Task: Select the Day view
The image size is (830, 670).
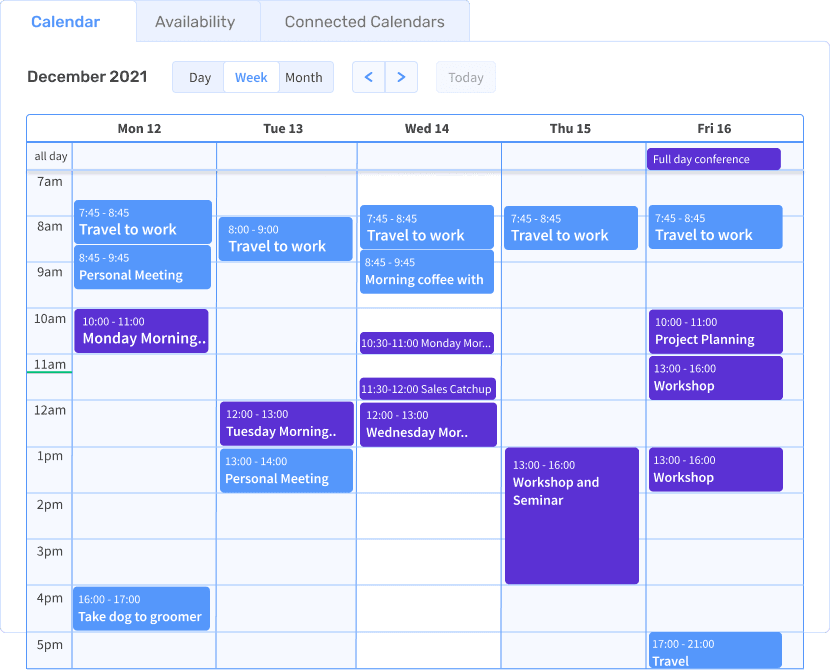Action: [200, 77]
